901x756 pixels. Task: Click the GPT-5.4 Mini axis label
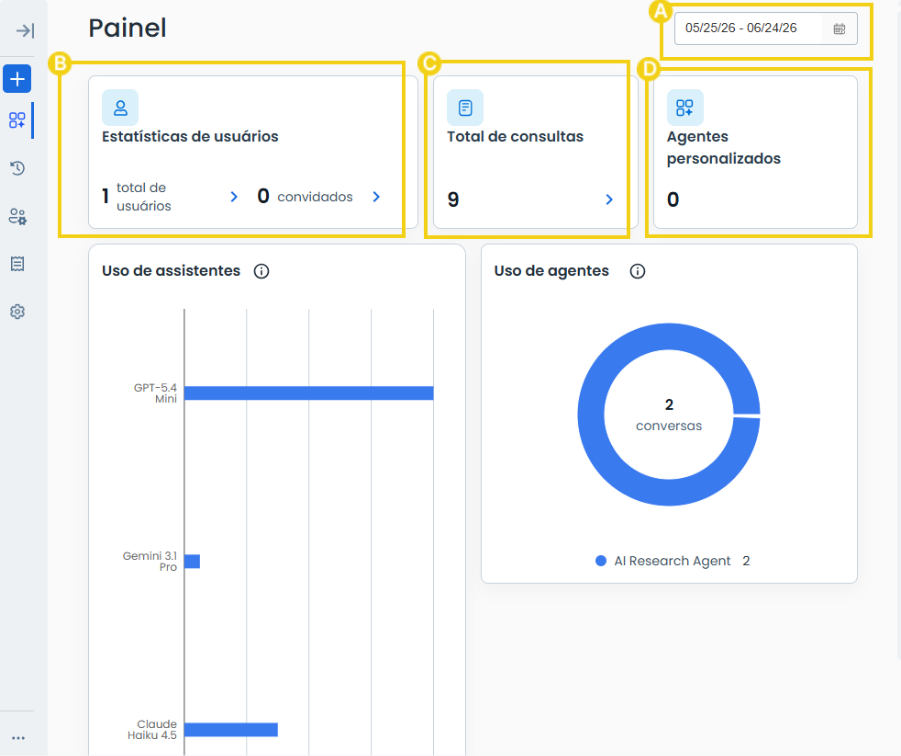pyautogui.click(x=155, y=393)
